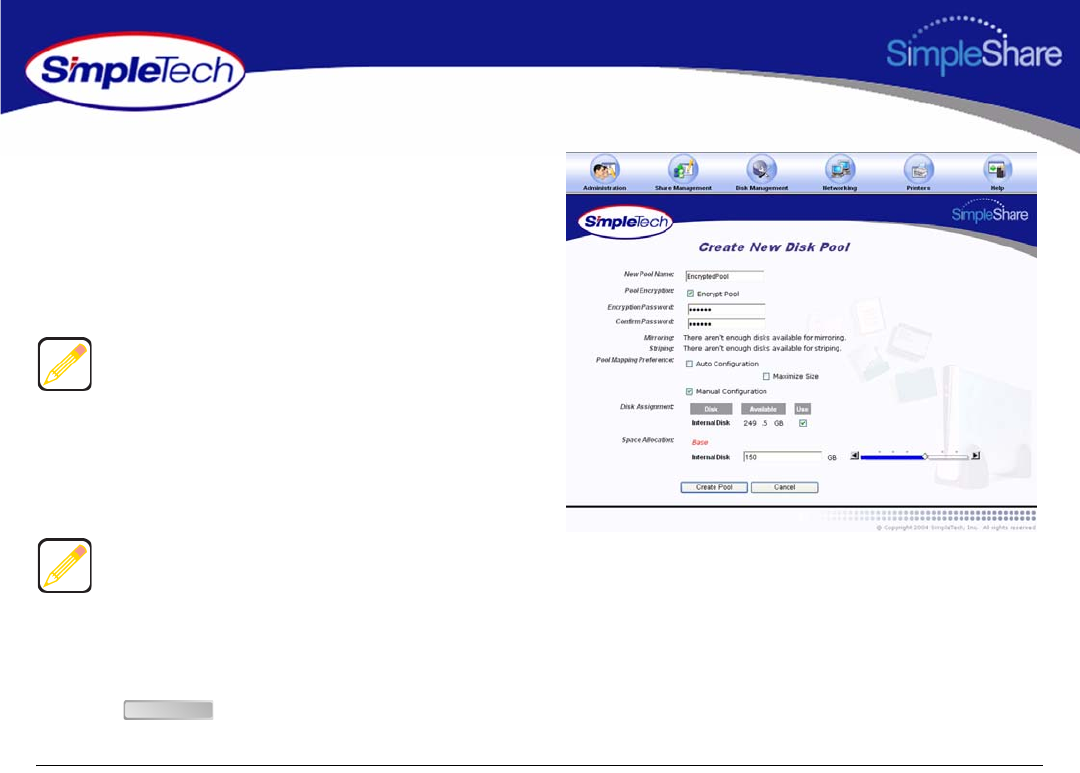Click the Encryption Password field
This screenshot has height=773, width=1080.
click(727, 309)
